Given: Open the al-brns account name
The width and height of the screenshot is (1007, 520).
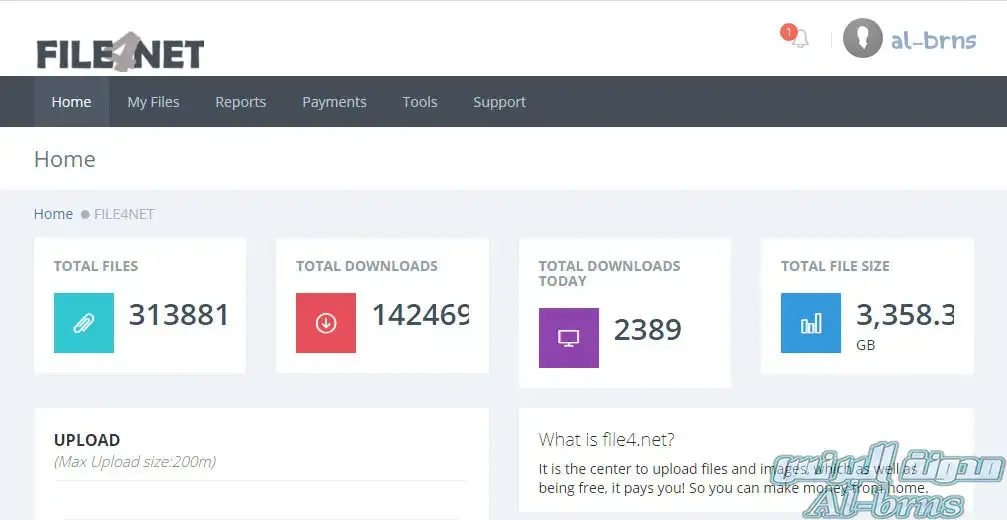Looking at the screenshot, I should tap(933, 40).
